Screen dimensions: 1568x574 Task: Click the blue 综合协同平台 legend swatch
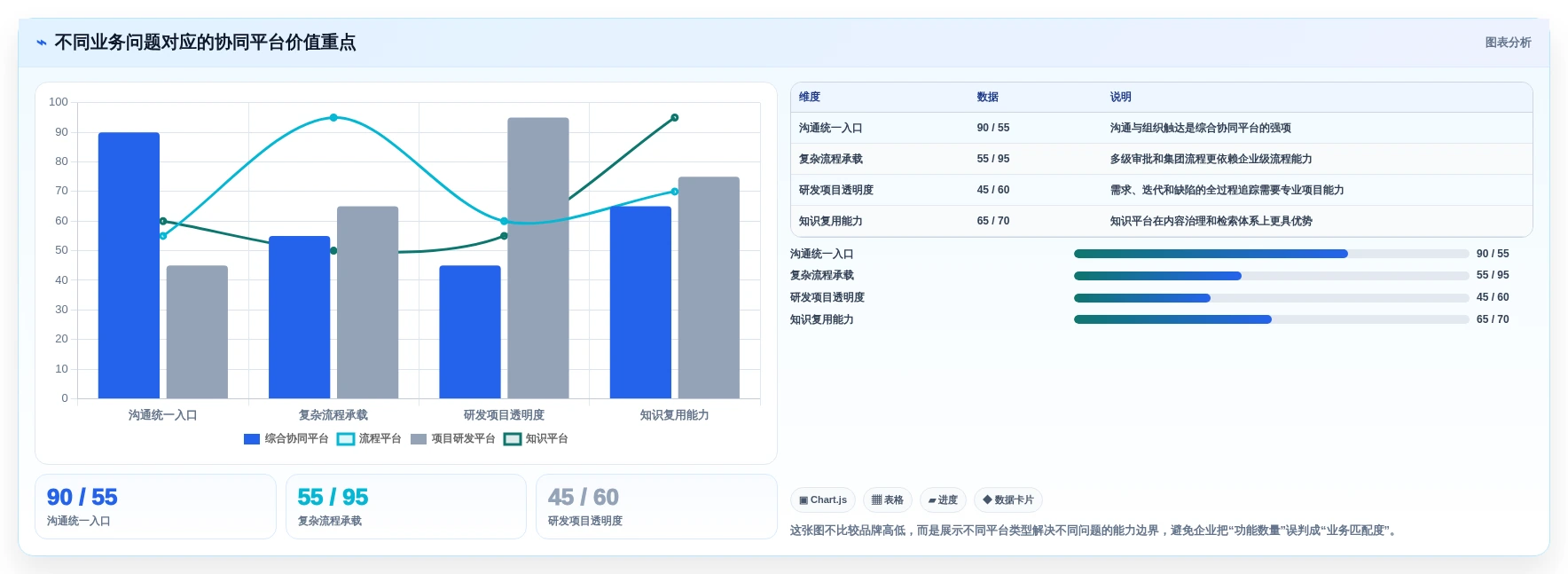[x=252, y=439]
